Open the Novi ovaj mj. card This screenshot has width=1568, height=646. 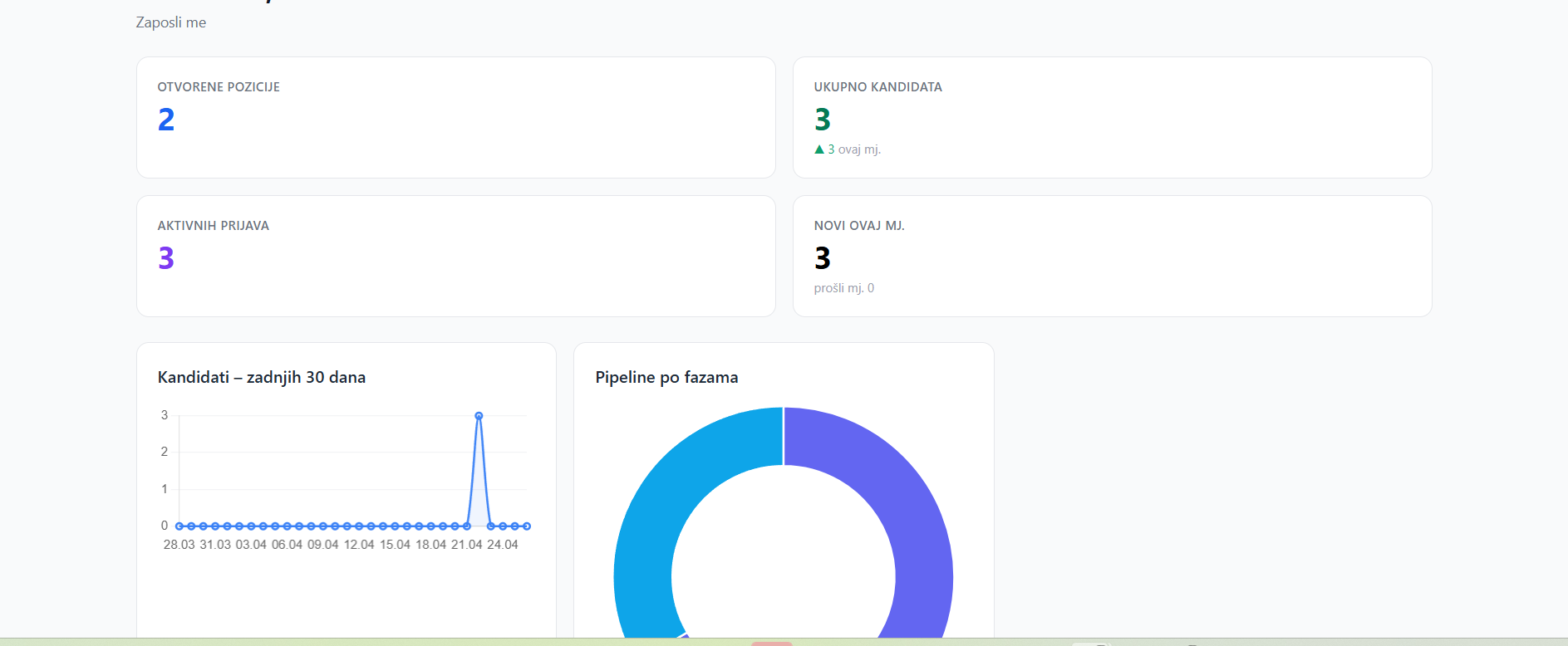[x=1112, y=256]
